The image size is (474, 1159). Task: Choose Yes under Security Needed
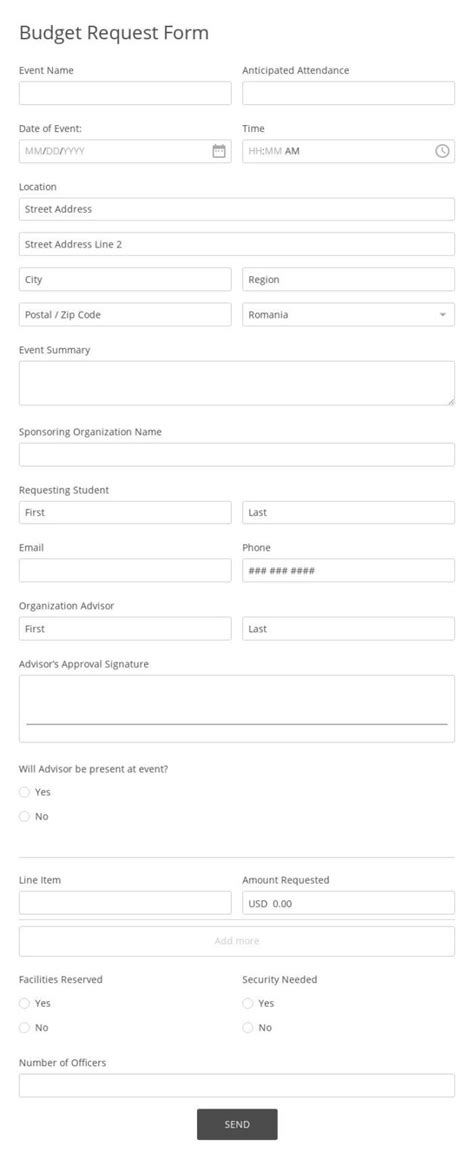click(248, 1004)
